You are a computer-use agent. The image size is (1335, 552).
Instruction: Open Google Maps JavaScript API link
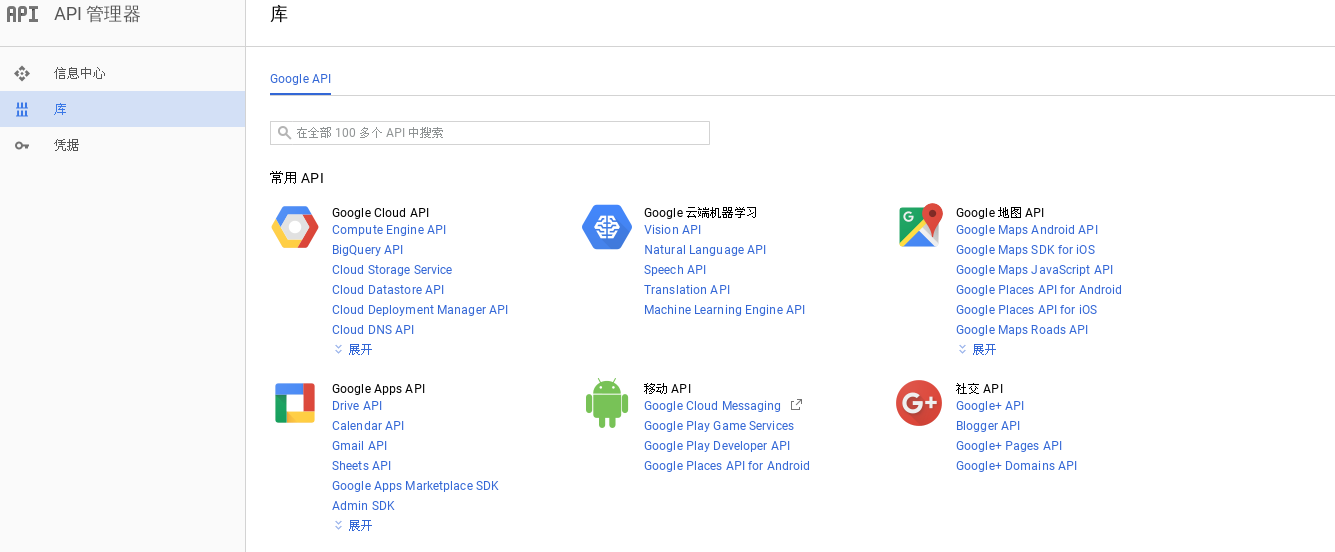pos(1034,270)
